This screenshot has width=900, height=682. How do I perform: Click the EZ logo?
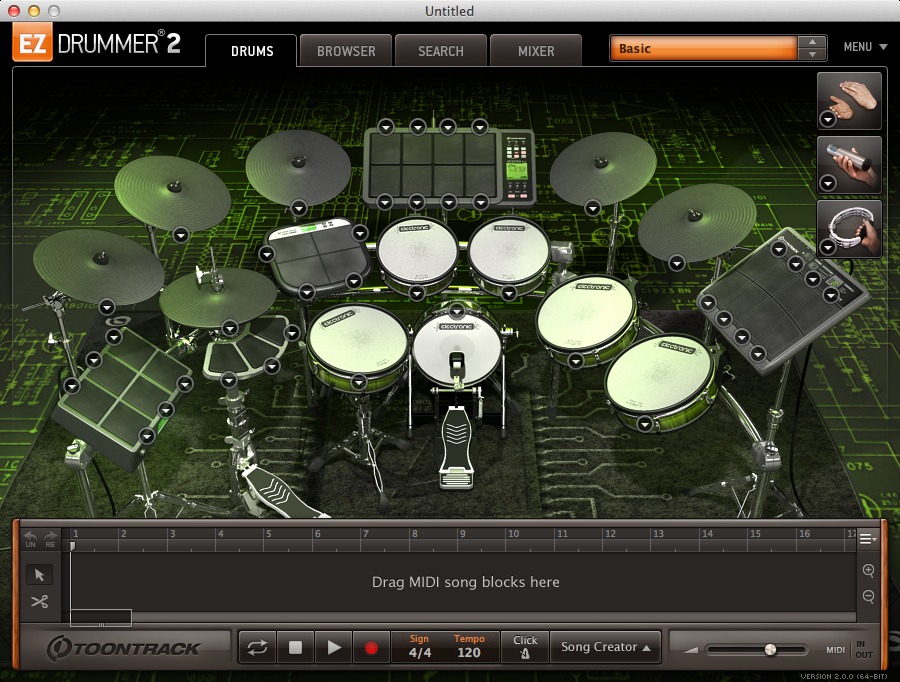click(x=32, y=42)
